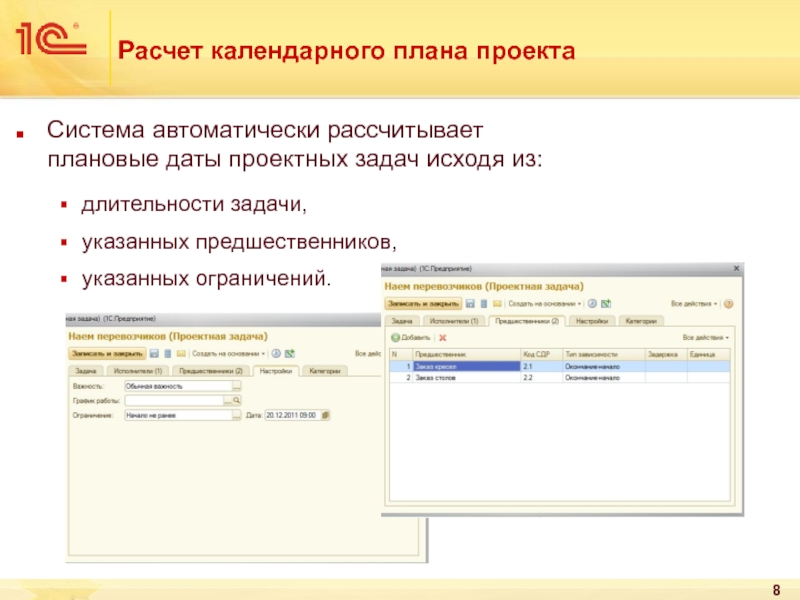Open the Исполнители (1) tab in the predecessors window
800x600 pixels.
(x=455, y=321)
